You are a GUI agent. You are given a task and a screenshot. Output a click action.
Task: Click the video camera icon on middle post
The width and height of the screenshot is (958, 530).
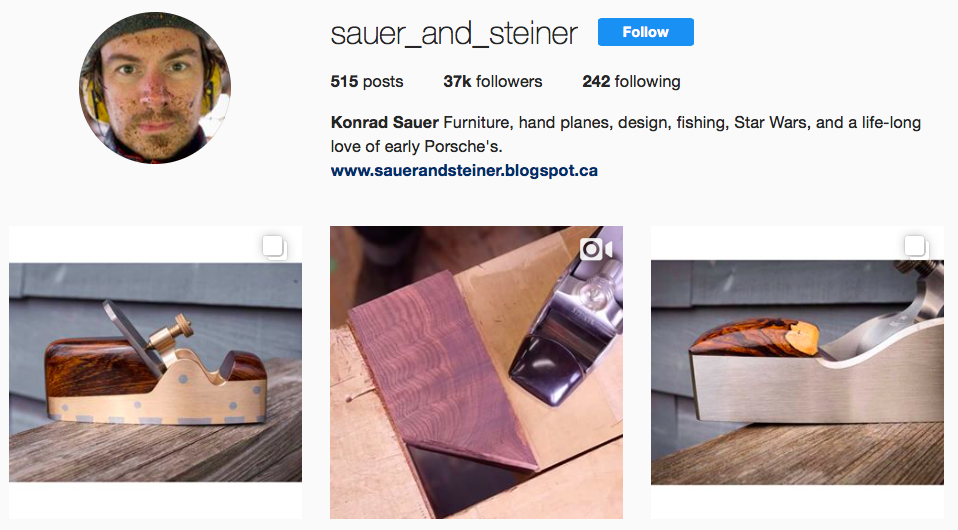coord(596,249)
